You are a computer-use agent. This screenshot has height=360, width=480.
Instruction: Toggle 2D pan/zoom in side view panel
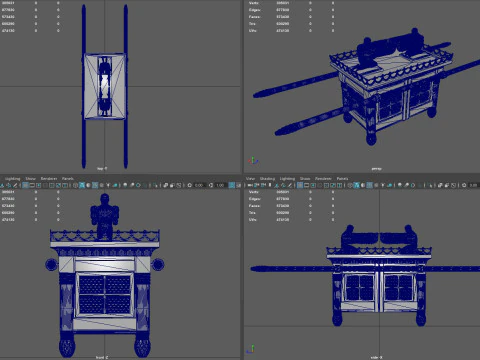284,185
